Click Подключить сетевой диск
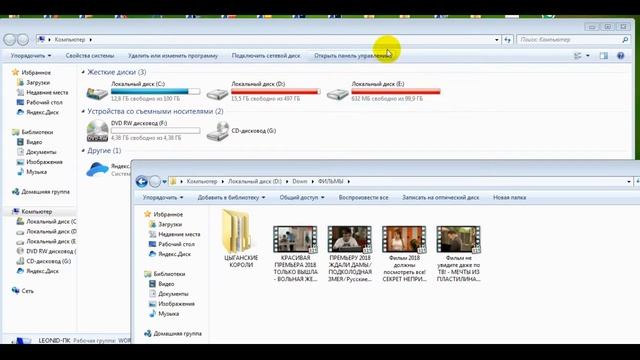 [266, 56]
